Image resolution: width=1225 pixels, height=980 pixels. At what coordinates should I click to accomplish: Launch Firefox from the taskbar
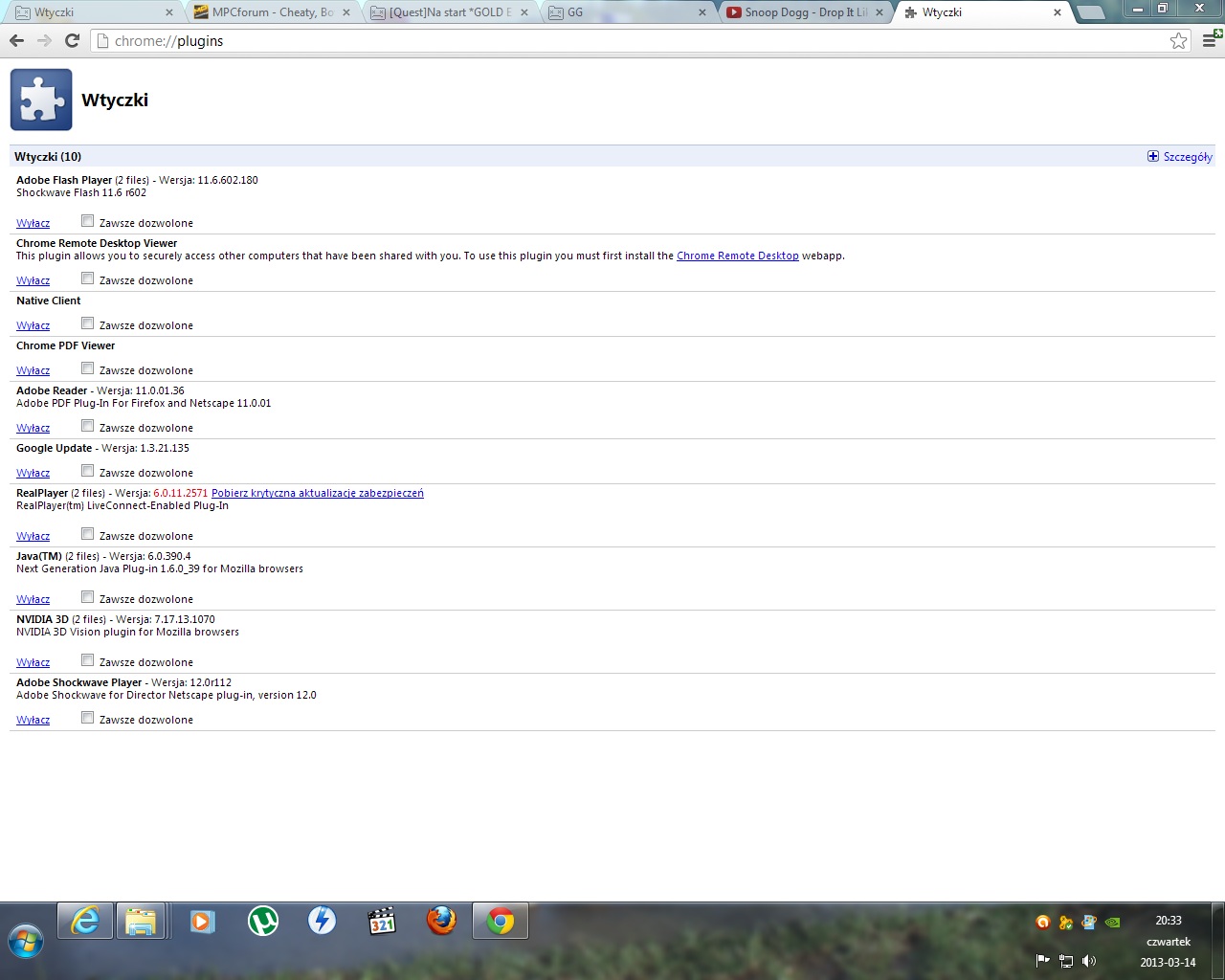click(x=441, y=921)
